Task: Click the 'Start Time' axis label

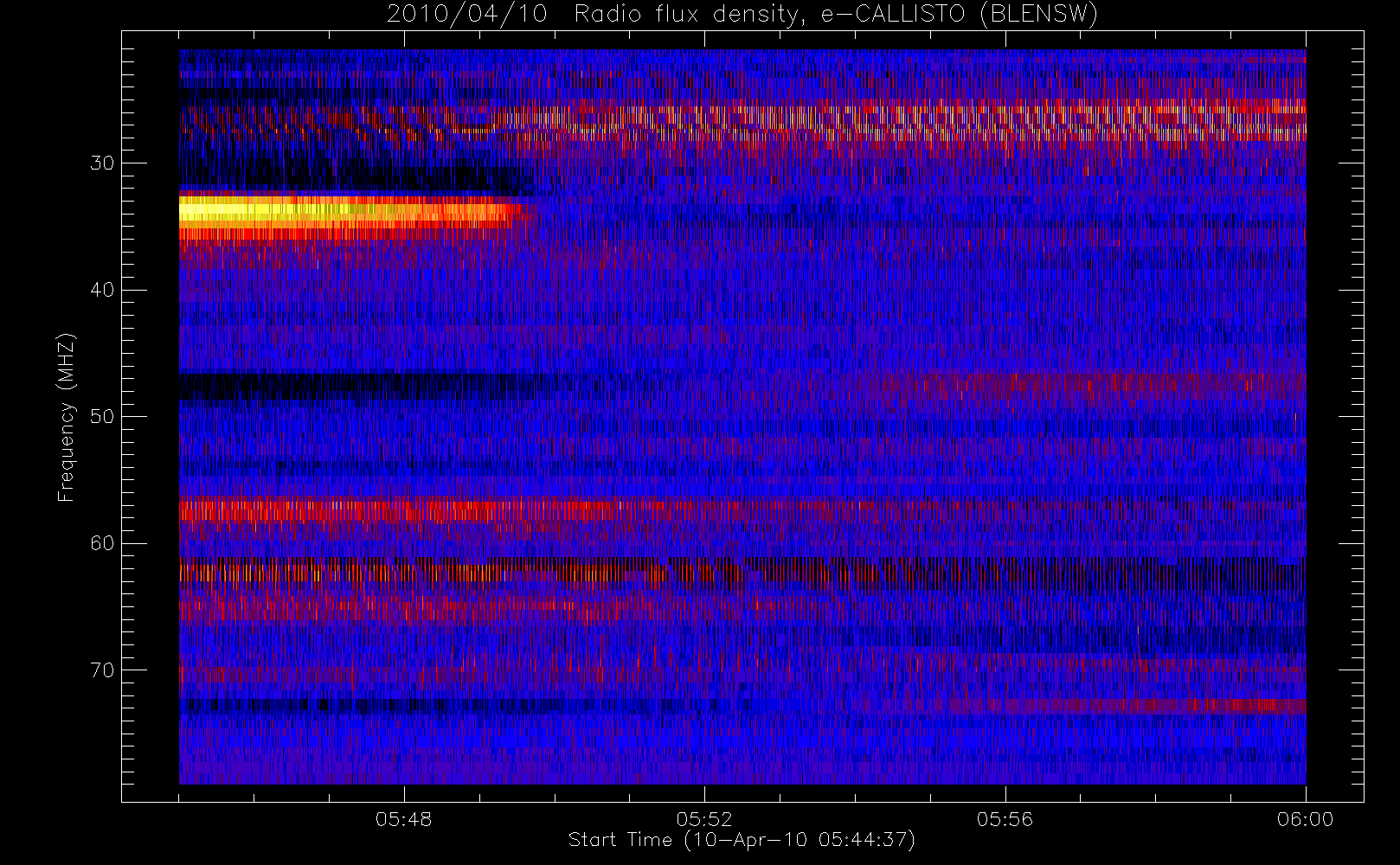Action: (742, 840)
